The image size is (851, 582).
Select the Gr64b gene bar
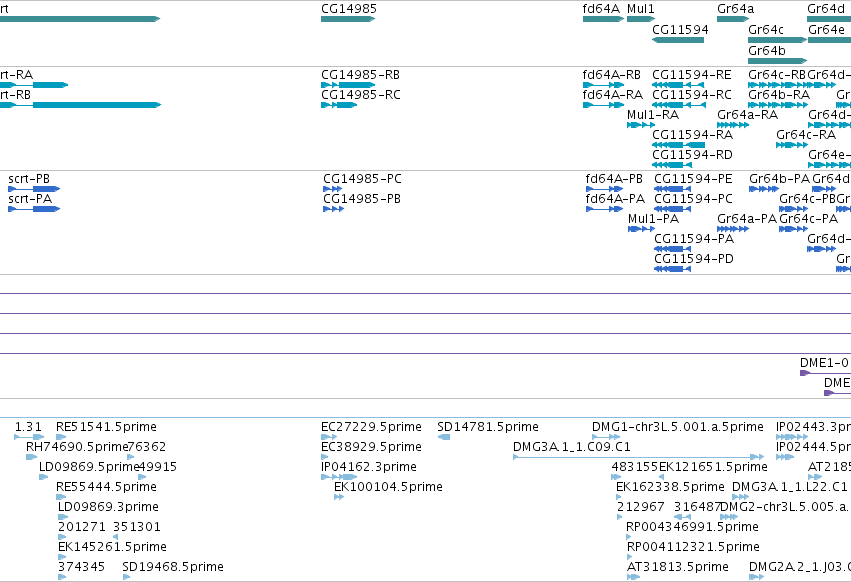(x=777, y=60)
